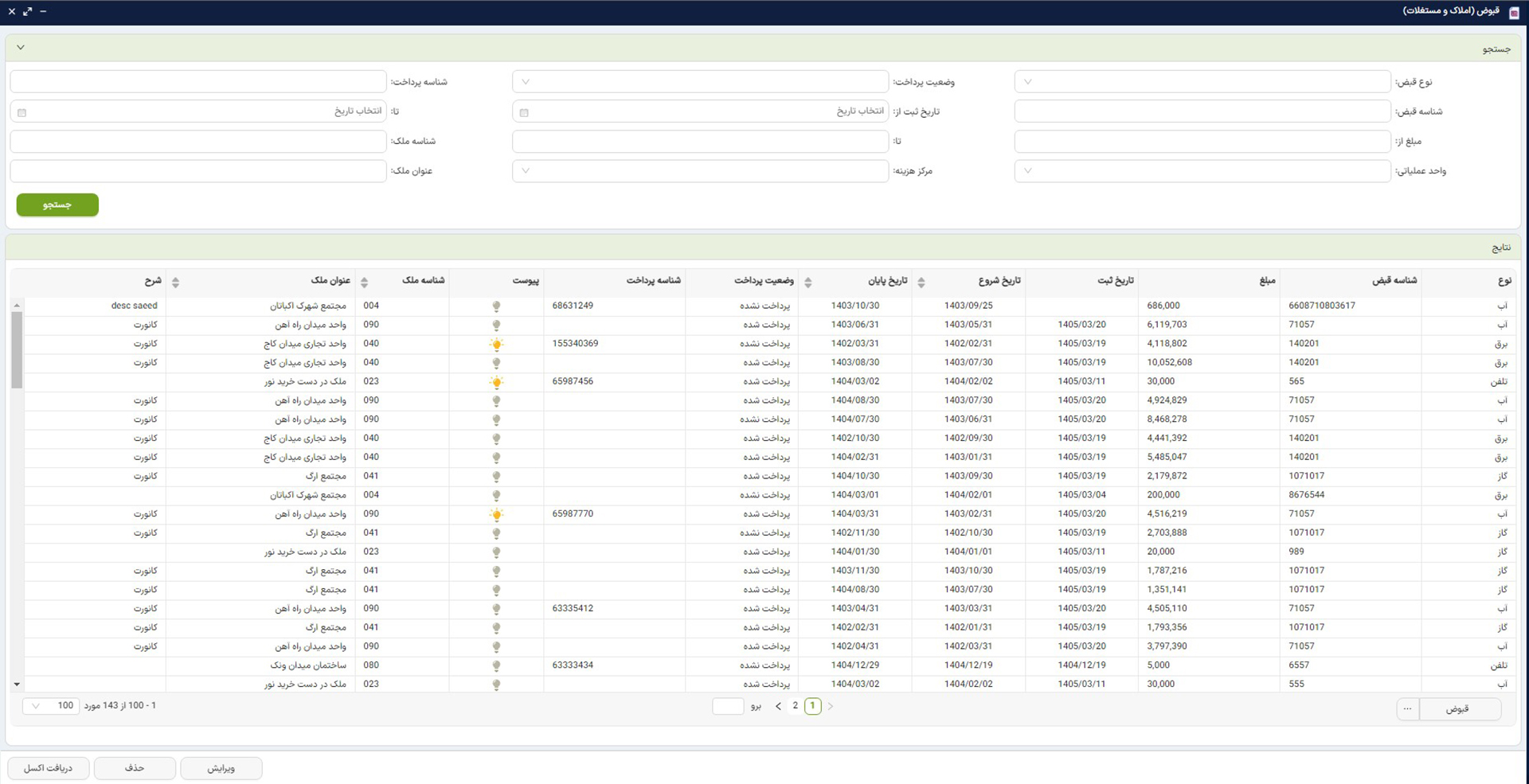The height and width of the screenshot is (784, 1529).
Task: Sort by عنوان ملک column arrows
Action: coord(175,282)
